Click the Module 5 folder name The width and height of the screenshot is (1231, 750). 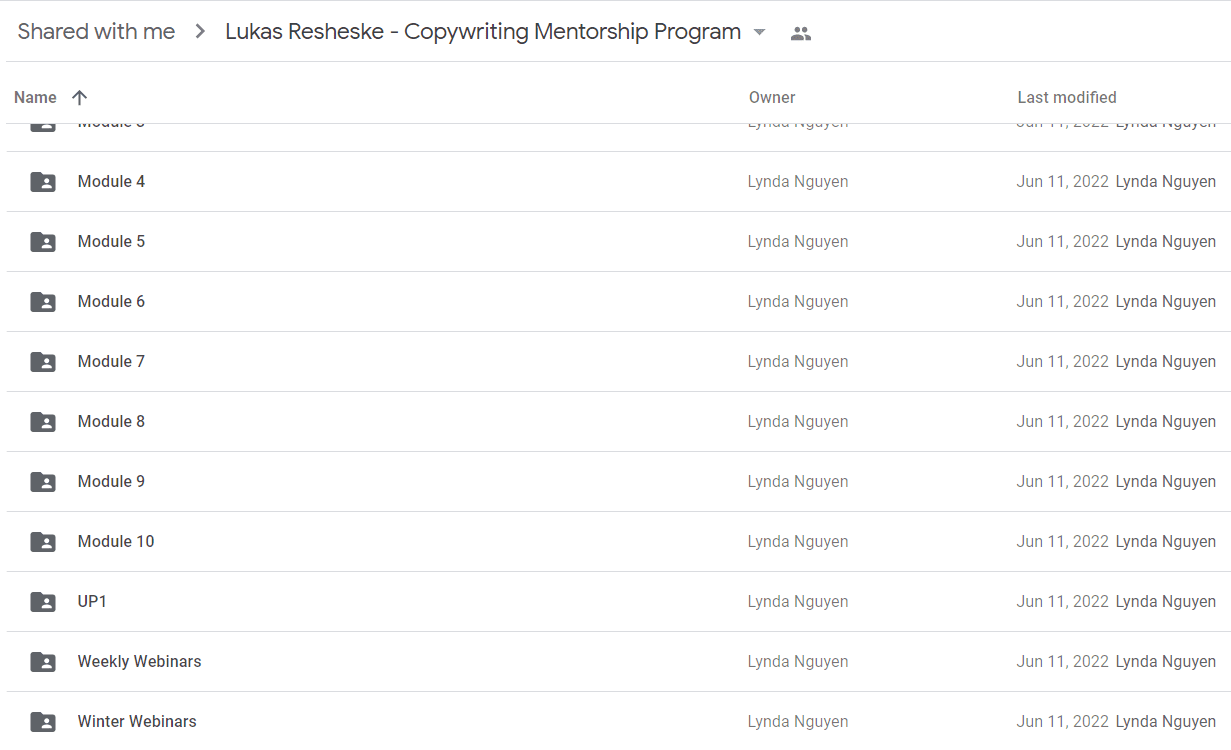pyautogui.click(x=111, y=241)
